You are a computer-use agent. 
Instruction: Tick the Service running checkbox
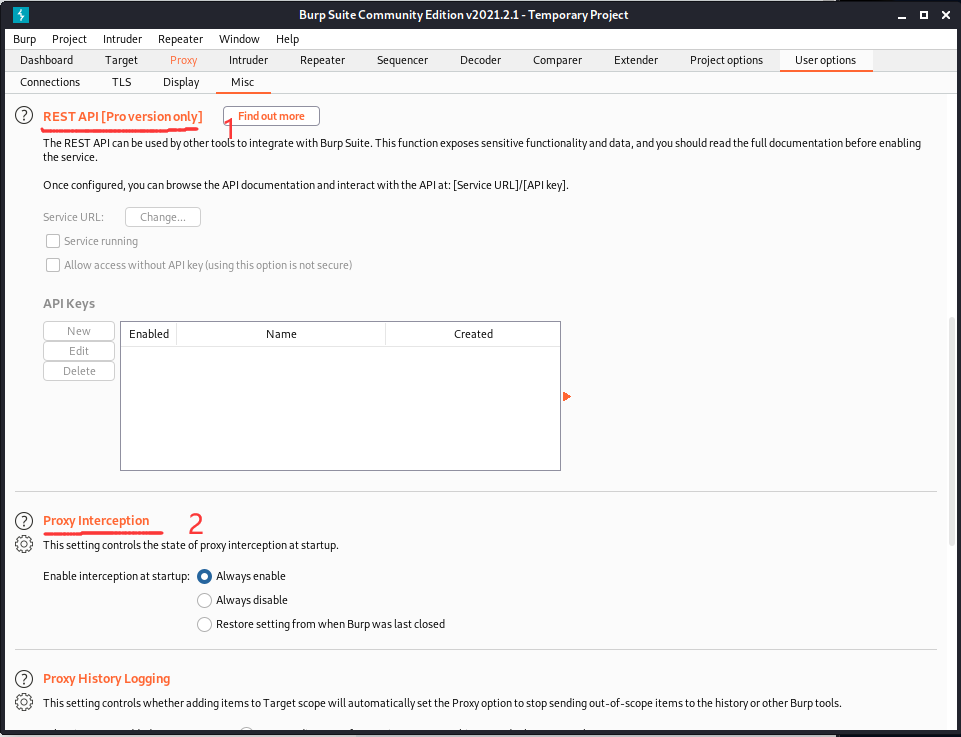click(x=53, y=241)
